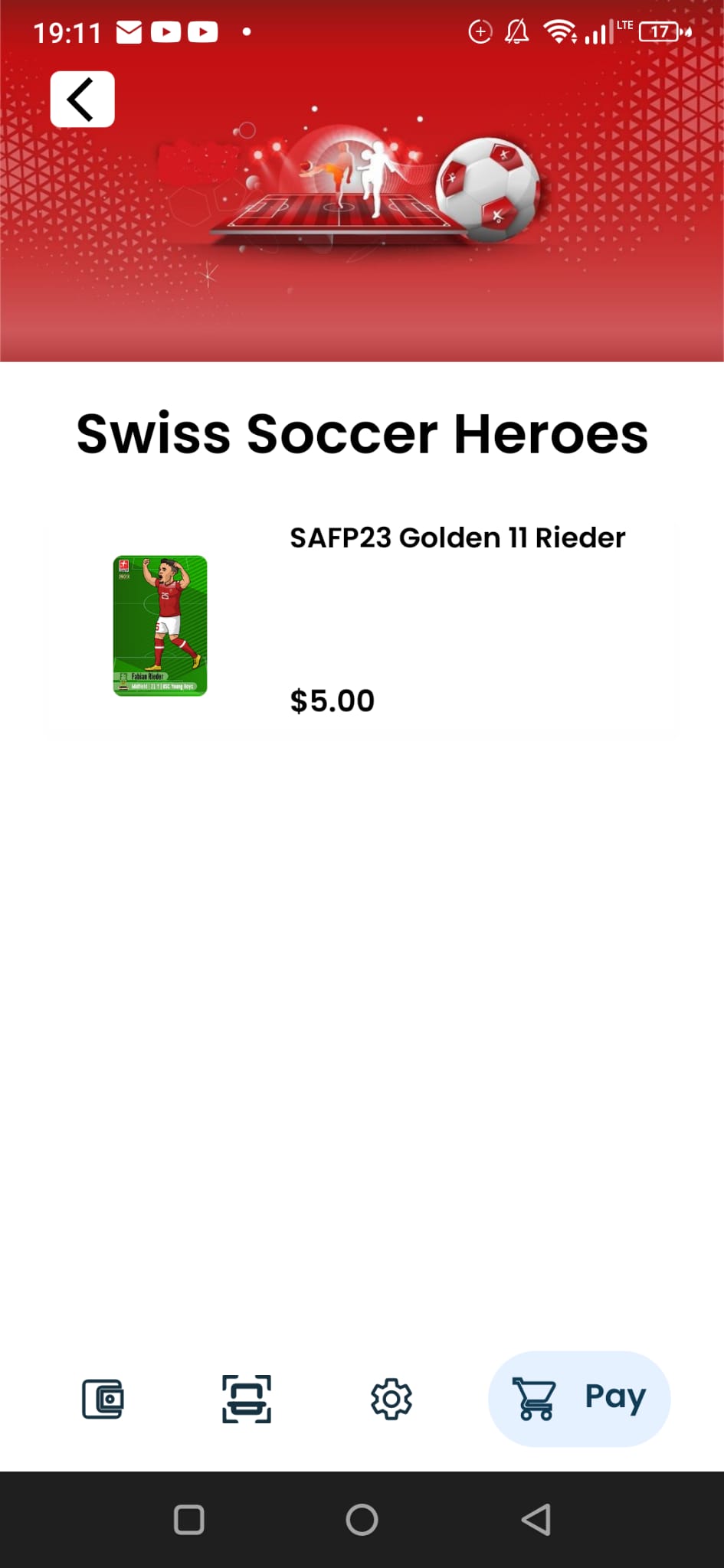Tap the battery indicator showing 17
This screenshot has height=1568, width=724.
coord(664,32)
